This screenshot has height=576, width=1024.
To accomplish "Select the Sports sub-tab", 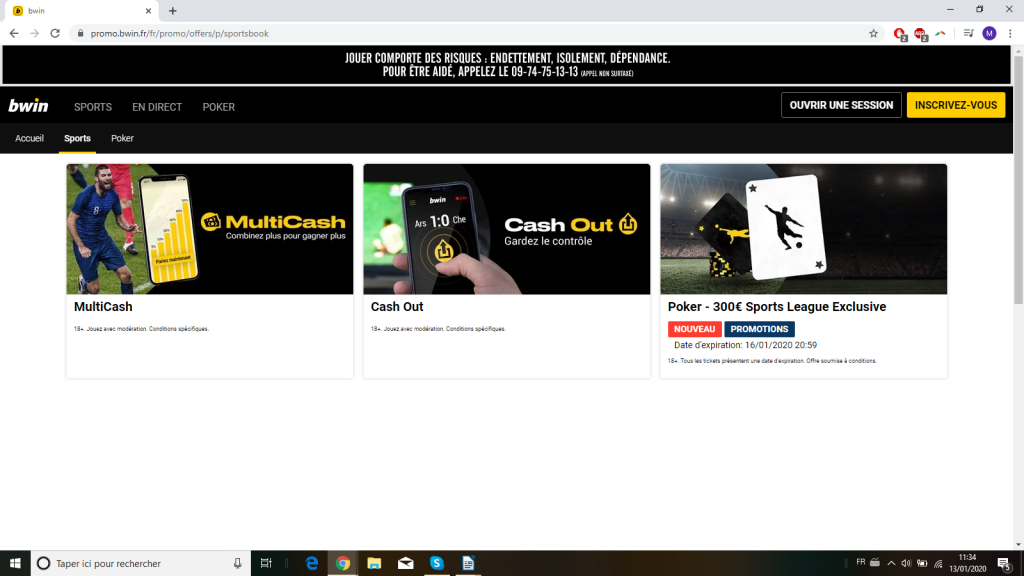I will tap(77, 138).
